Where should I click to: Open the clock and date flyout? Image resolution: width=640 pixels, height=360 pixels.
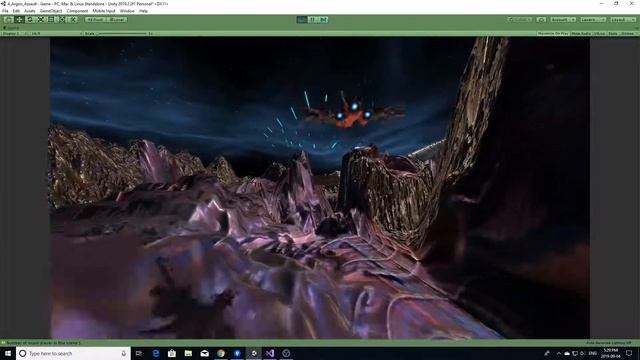coord(611,353)
